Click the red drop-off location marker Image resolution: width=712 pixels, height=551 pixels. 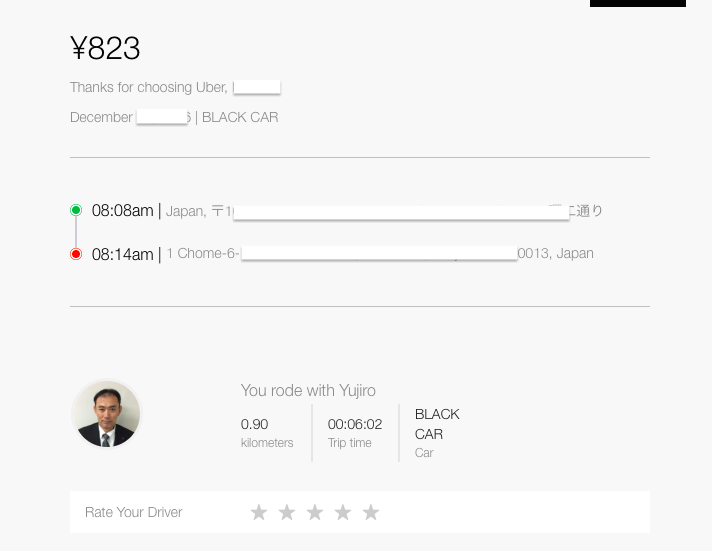pos(76,254)
